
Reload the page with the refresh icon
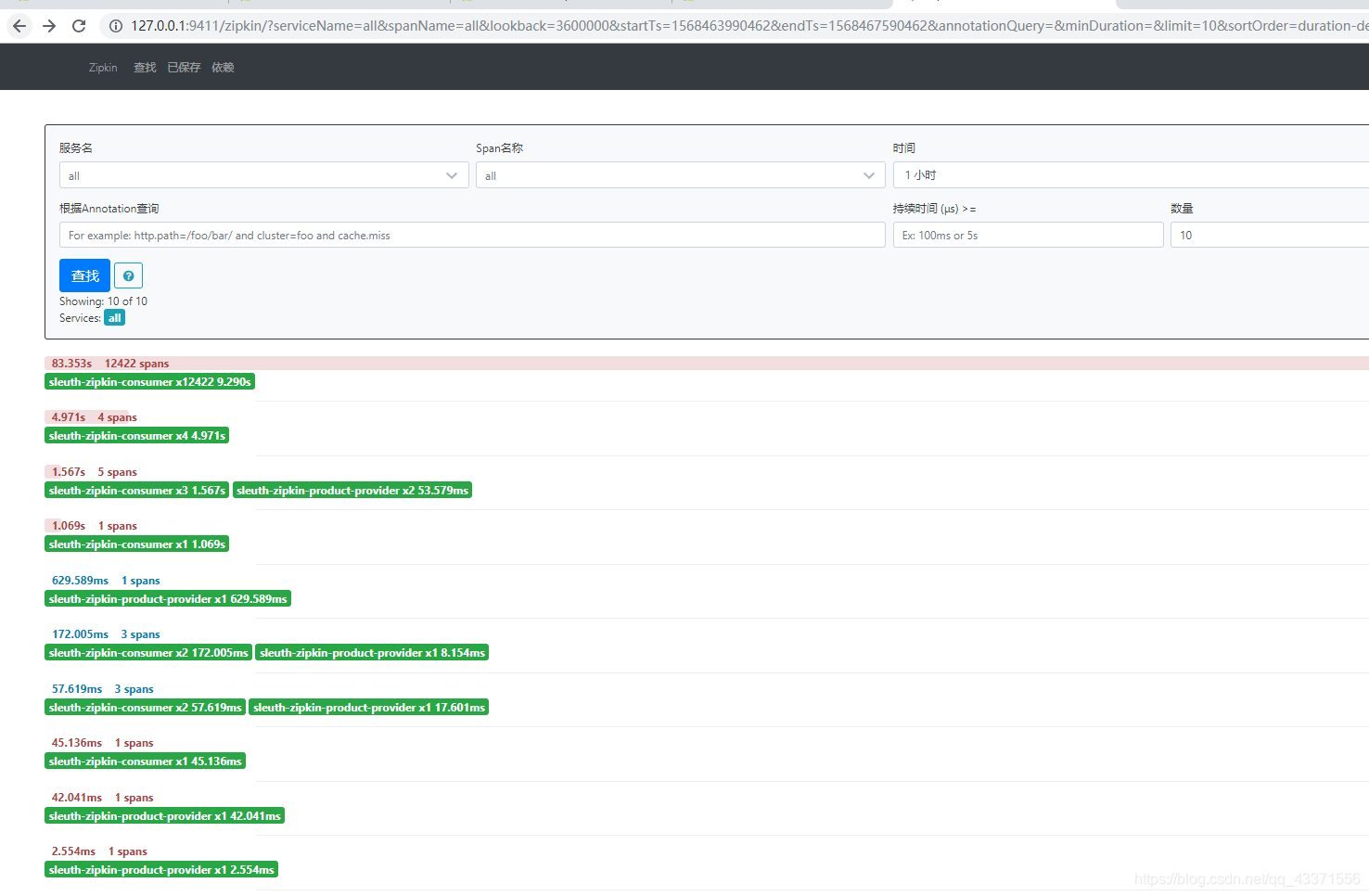click(79, 26)
